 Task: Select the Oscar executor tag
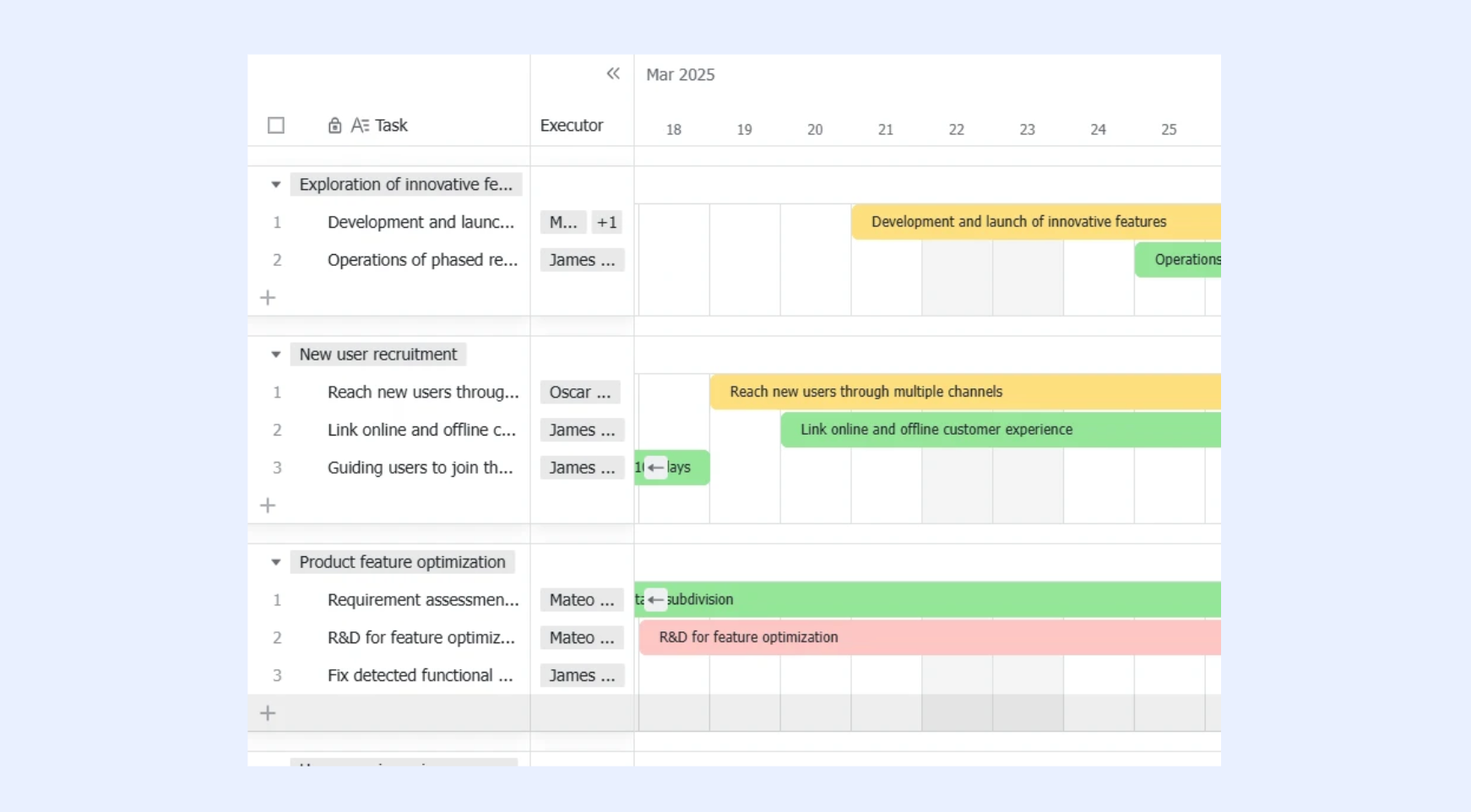tap(580, 392)
